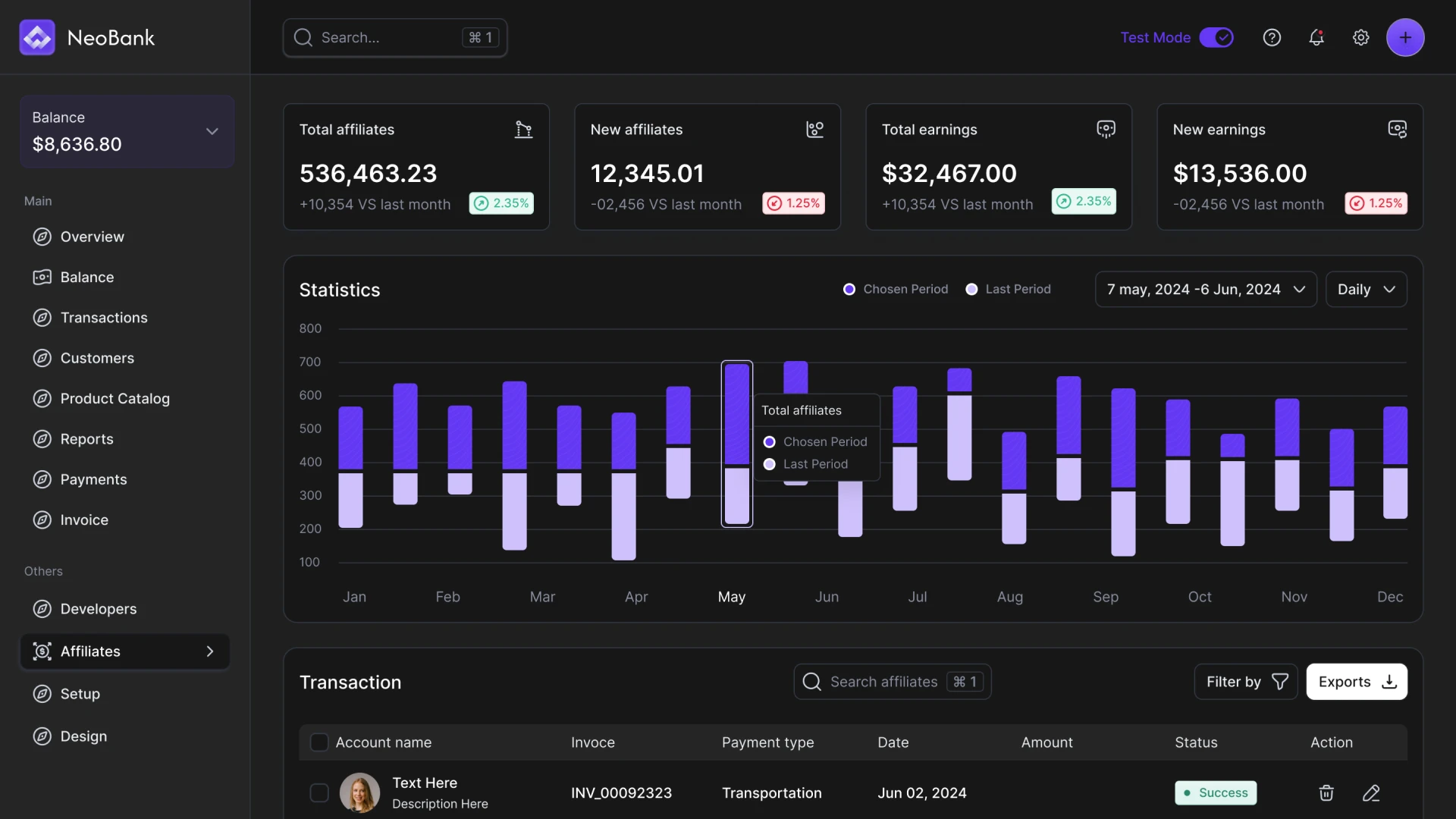Open the Daily interval dropdown

(x=1366, y=289)
